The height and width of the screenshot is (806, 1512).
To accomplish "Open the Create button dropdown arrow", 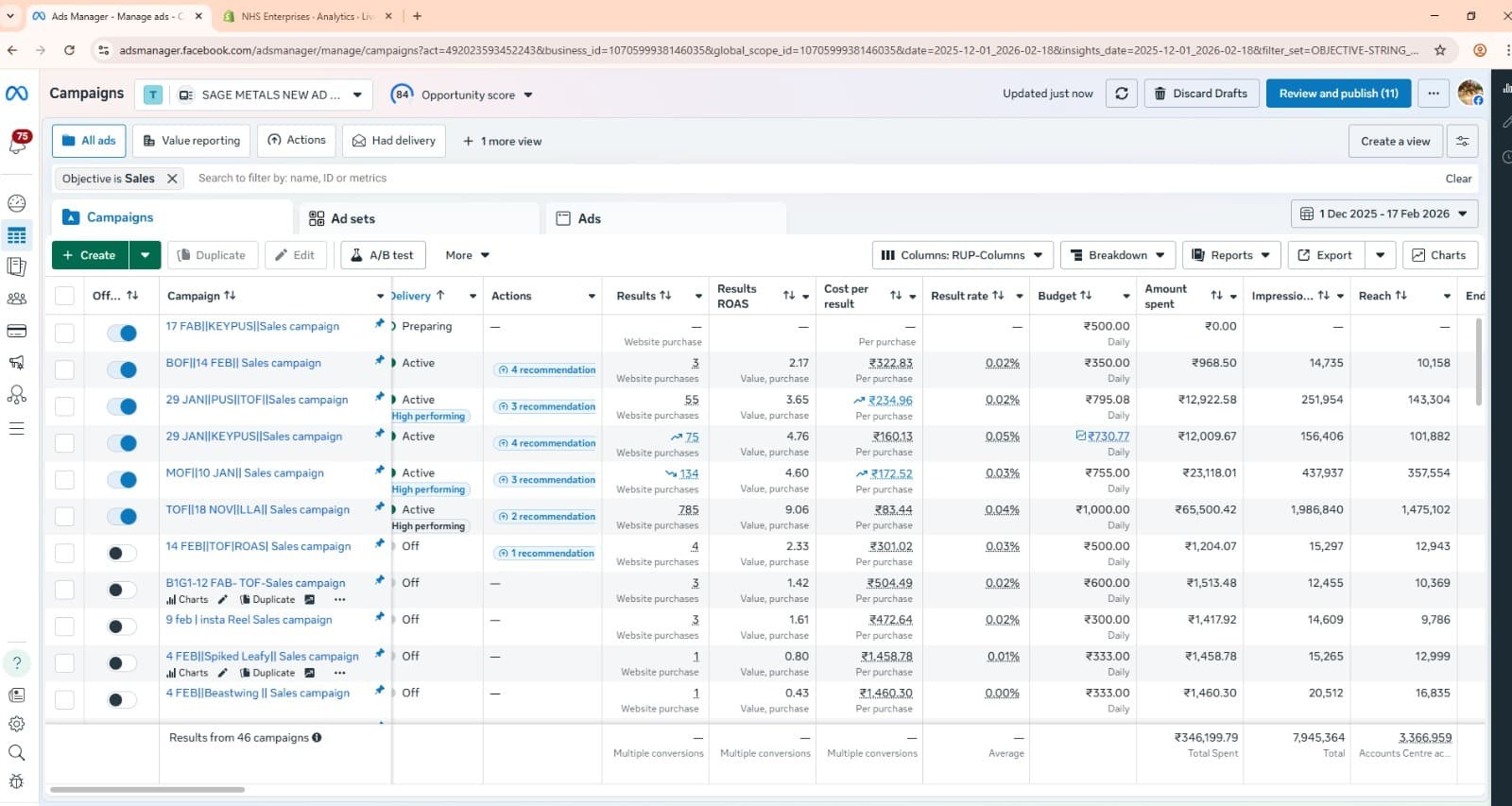I will (x=145, y=255).
